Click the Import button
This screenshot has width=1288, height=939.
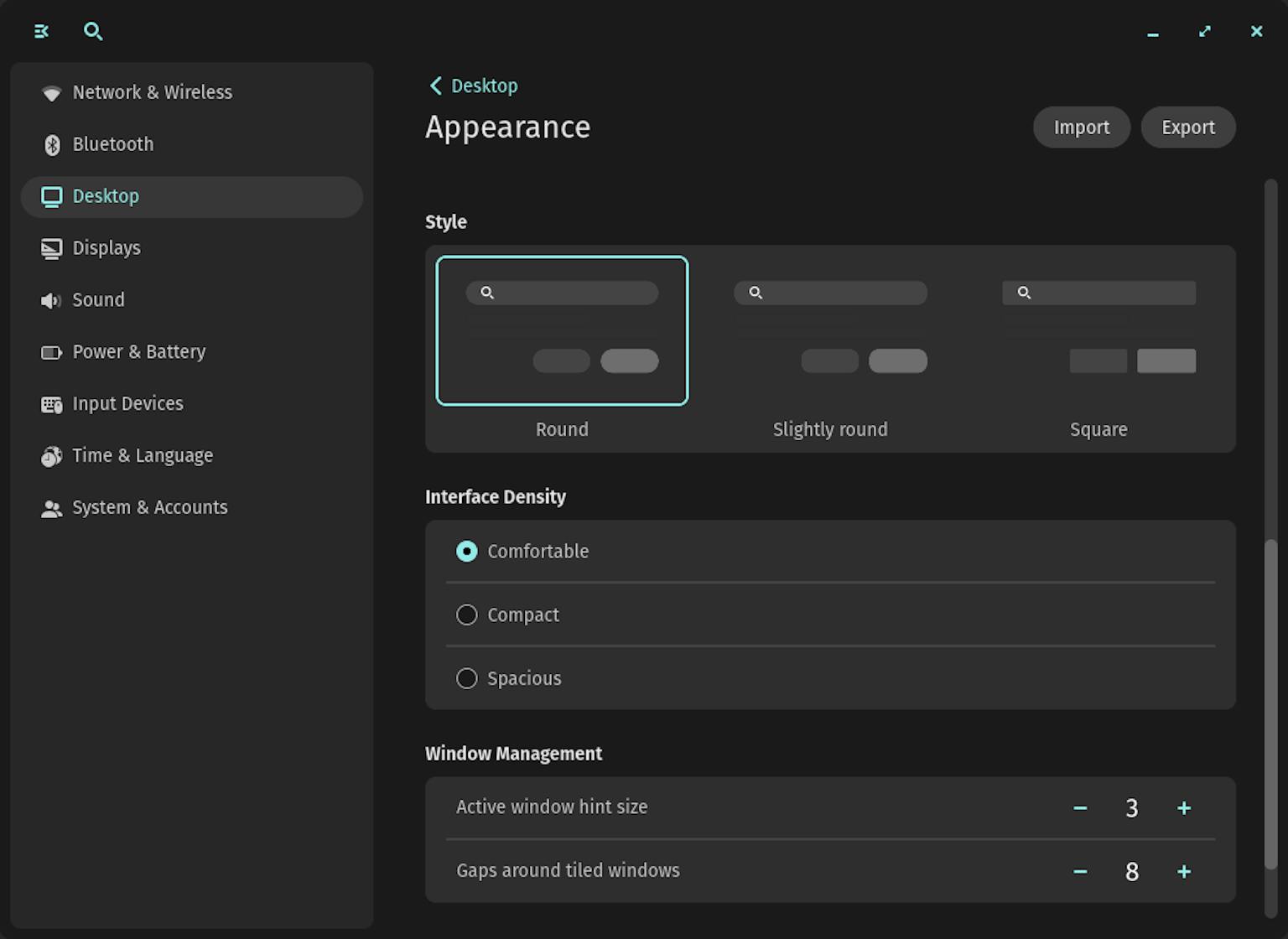[1082, 127]
